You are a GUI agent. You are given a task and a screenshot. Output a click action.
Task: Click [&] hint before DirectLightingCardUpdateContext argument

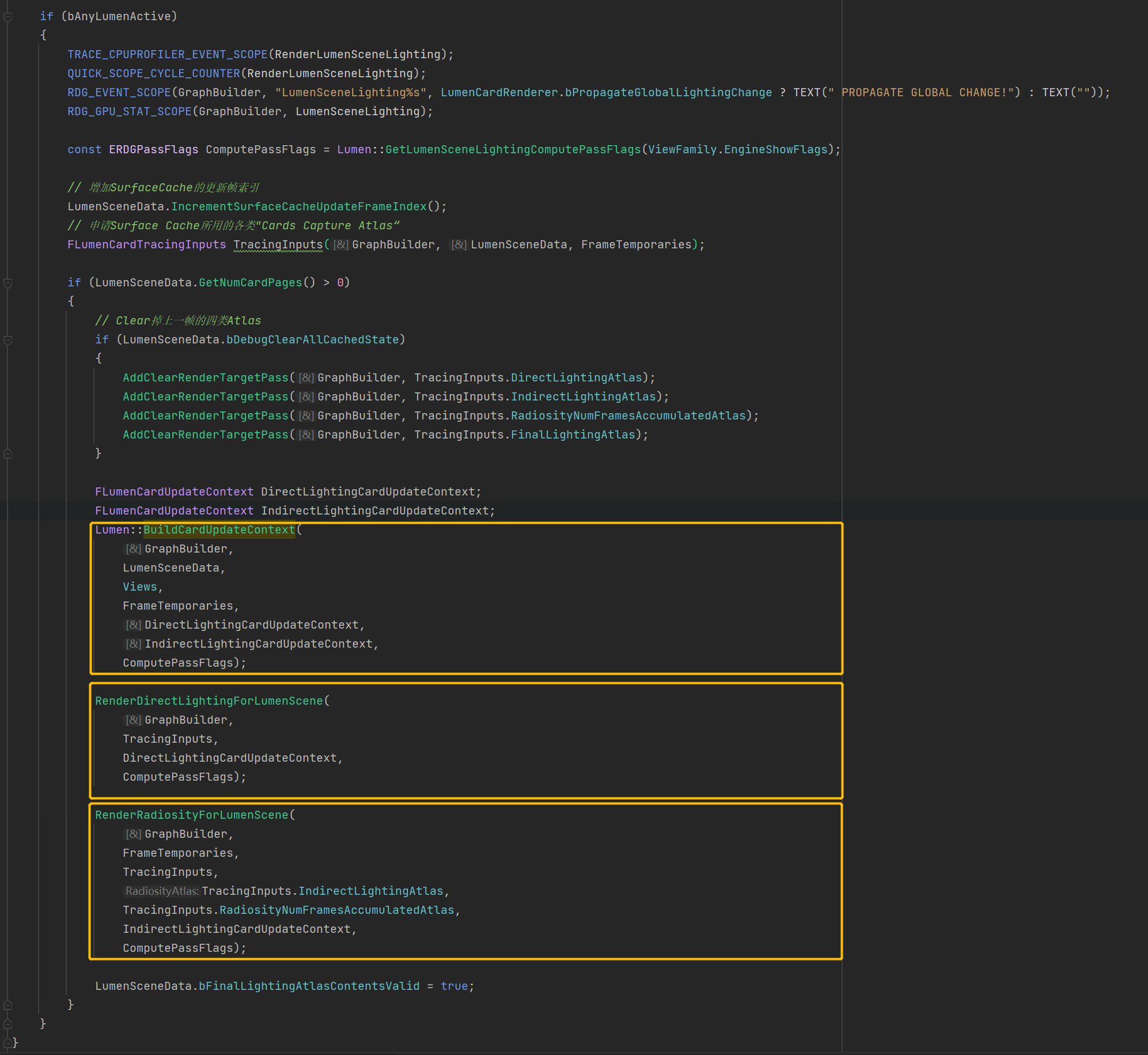134,625
